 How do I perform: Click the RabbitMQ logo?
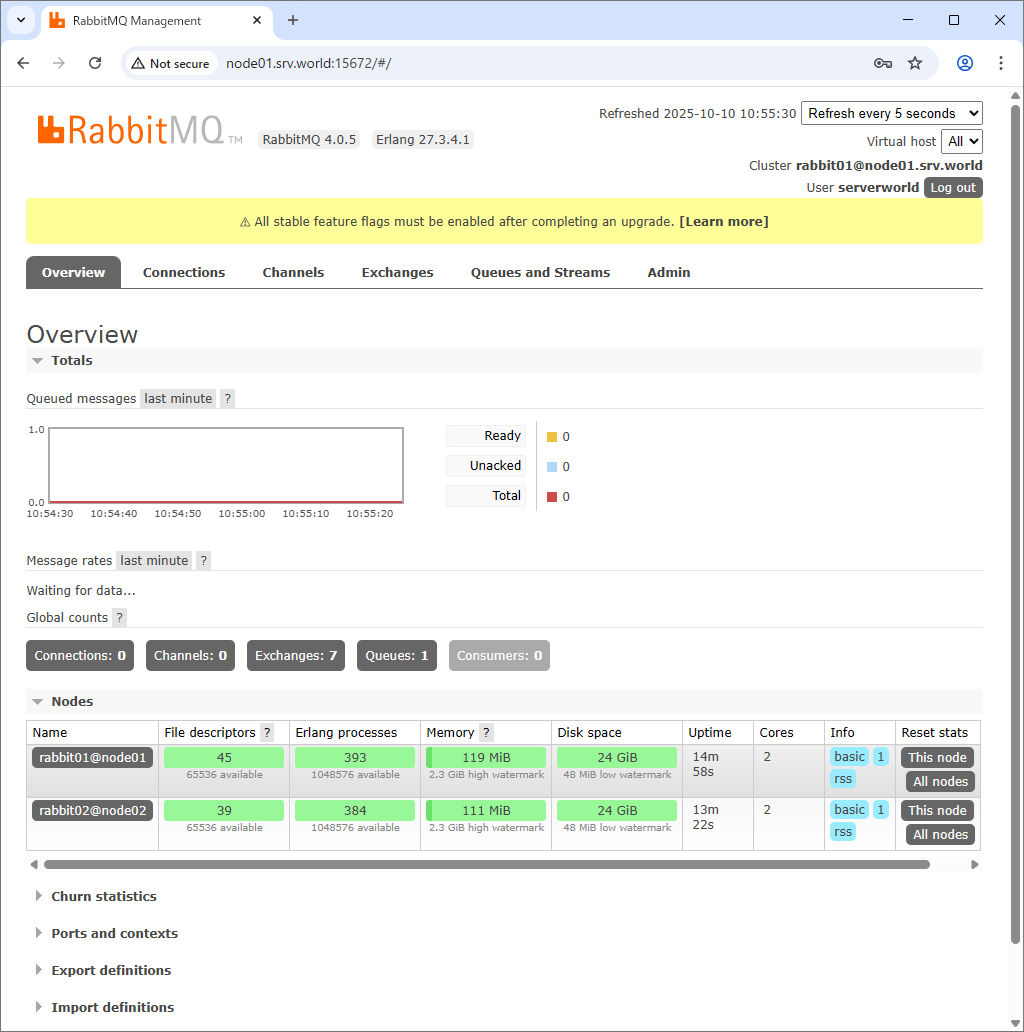tap(130, 130)
